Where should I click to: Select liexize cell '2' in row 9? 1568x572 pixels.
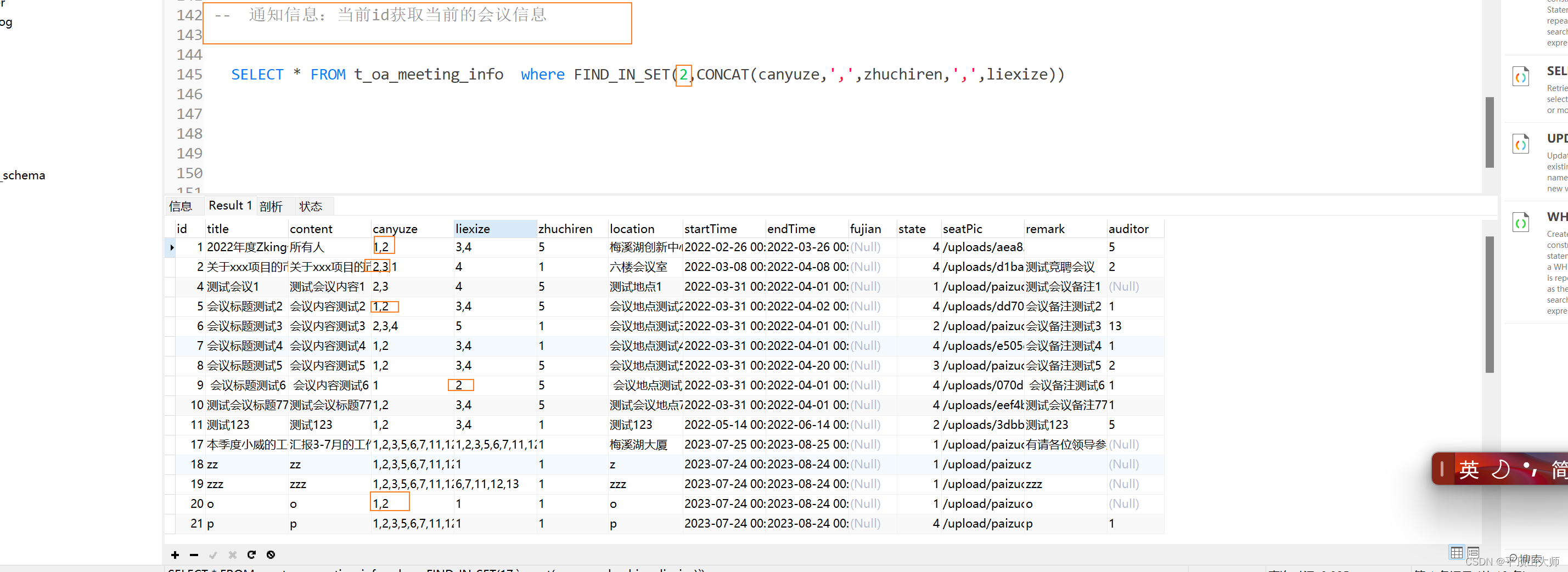point(495,385)
